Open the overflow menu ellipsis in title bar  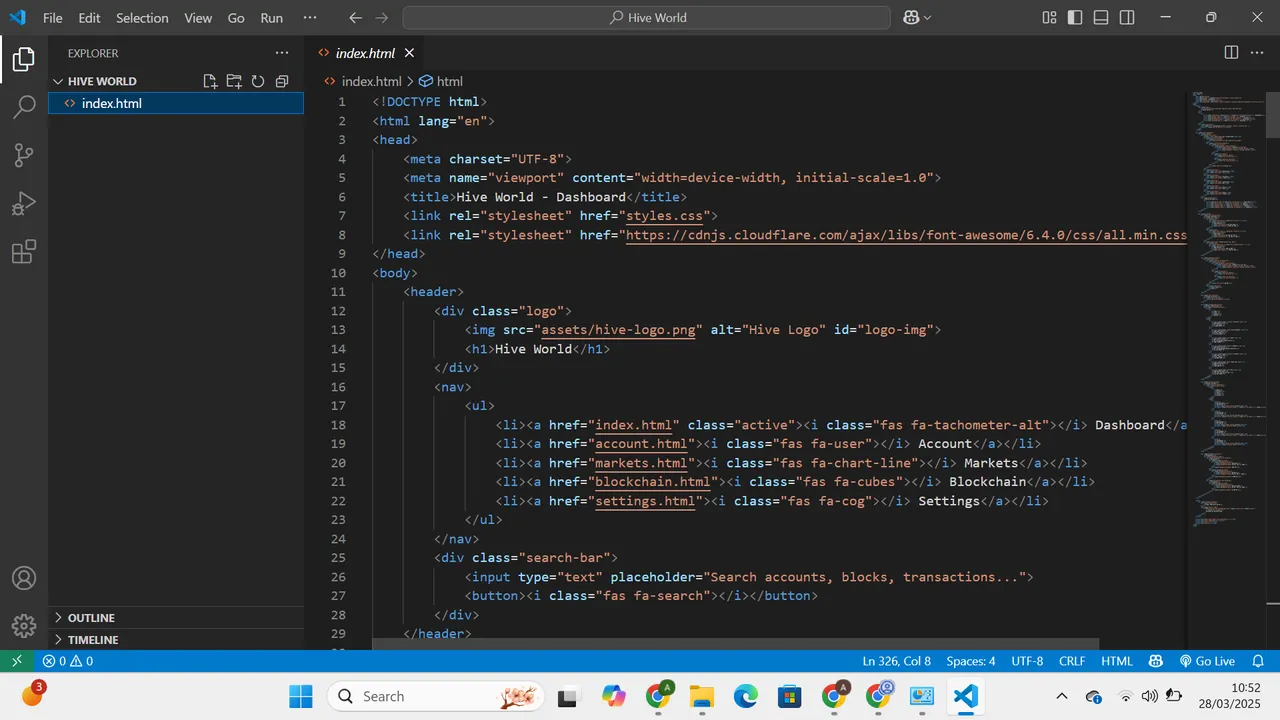(x=310, y=18)
